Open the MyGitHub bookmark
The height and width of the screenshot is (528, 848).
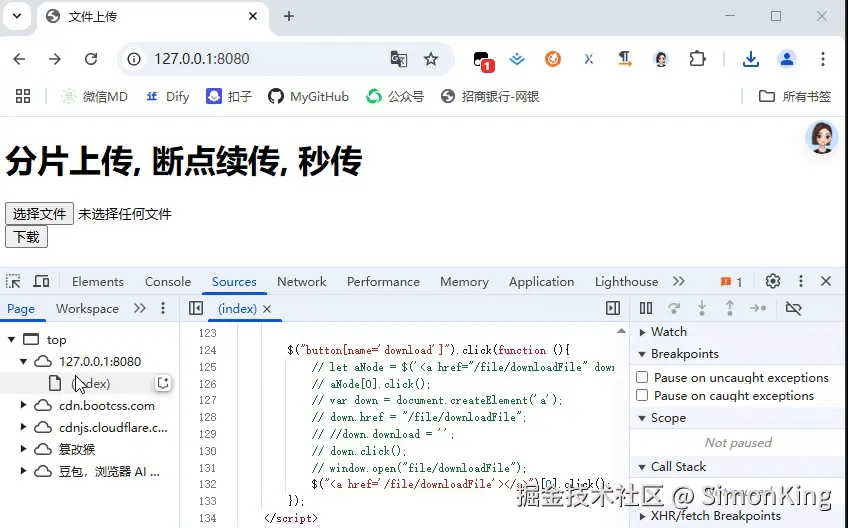(309, 97)
